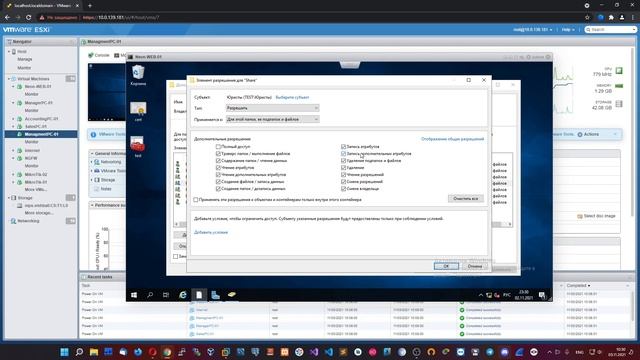Click the 'Выберите субъект' link

tap(292, 98)
